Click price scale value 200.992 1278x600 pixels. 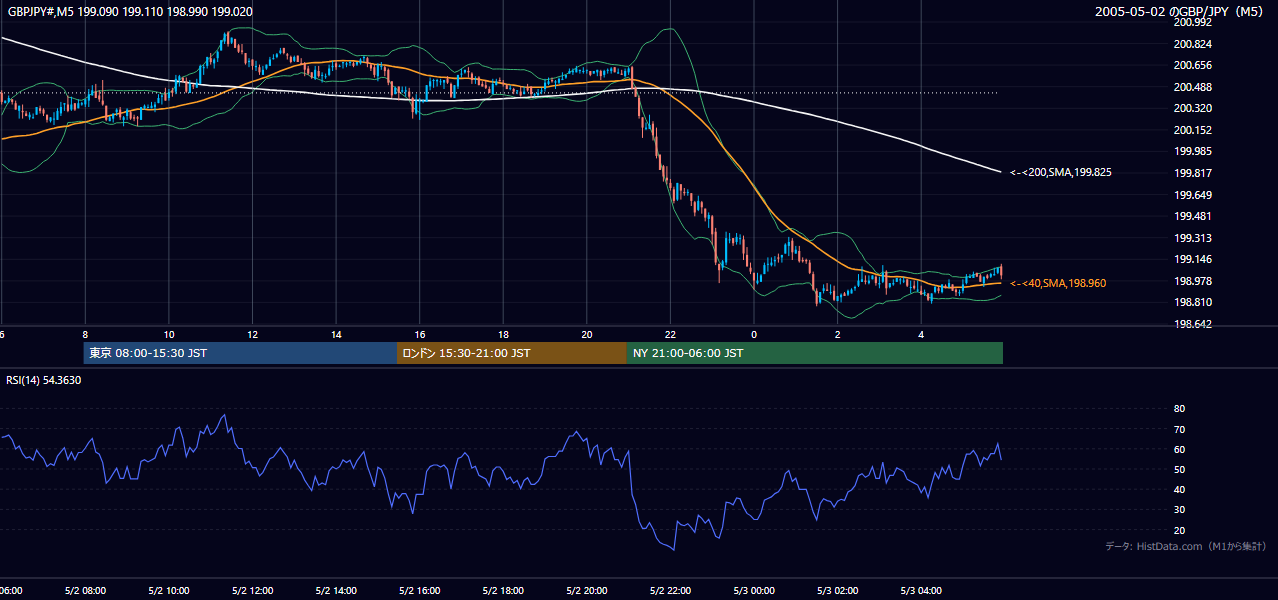[x=1191, y=23]
